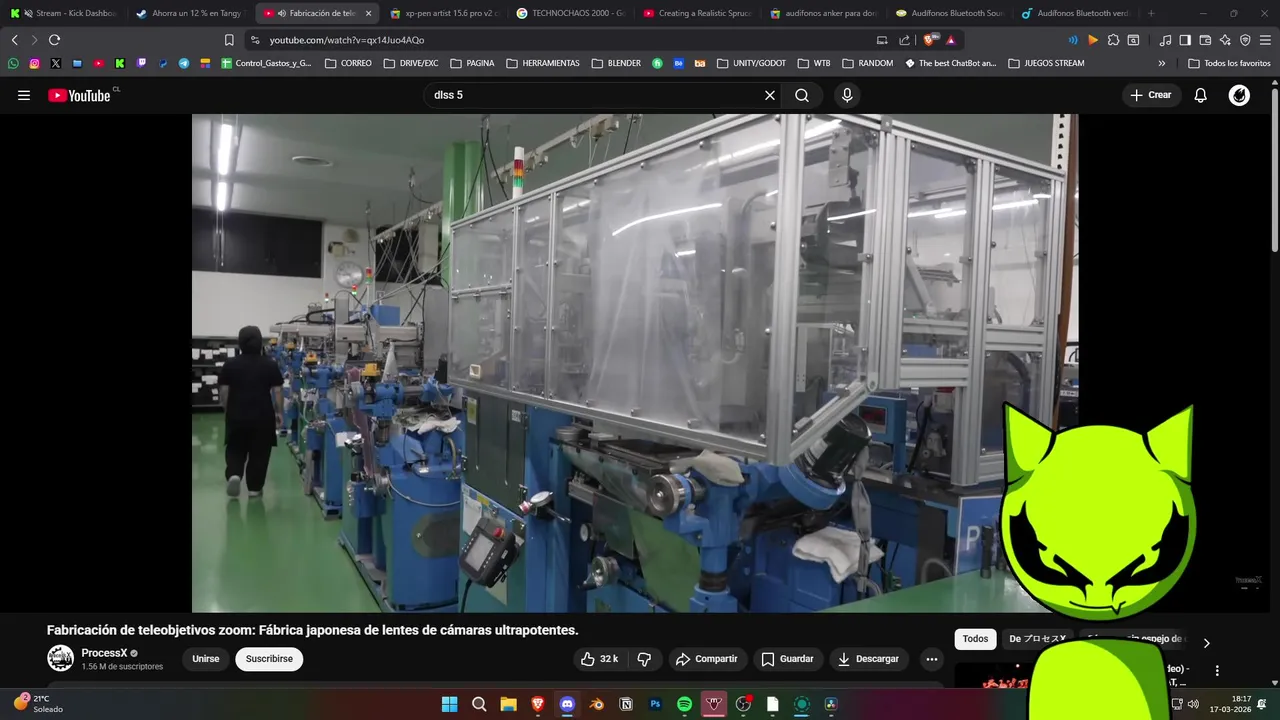The width and height of the screenshot is (1280, 720).
Task: Toggle the browser sidebar panel icon
Action: coord(1185,40)
